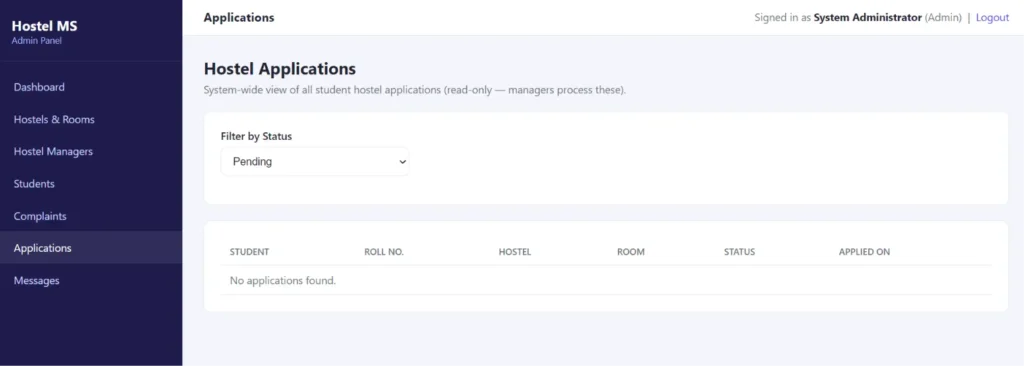Image resolution: width=1024 pixels, height=366 pixels.
Task: Open Messages in the sidebar
Action: pyautogui.click(x=91, y=280)
